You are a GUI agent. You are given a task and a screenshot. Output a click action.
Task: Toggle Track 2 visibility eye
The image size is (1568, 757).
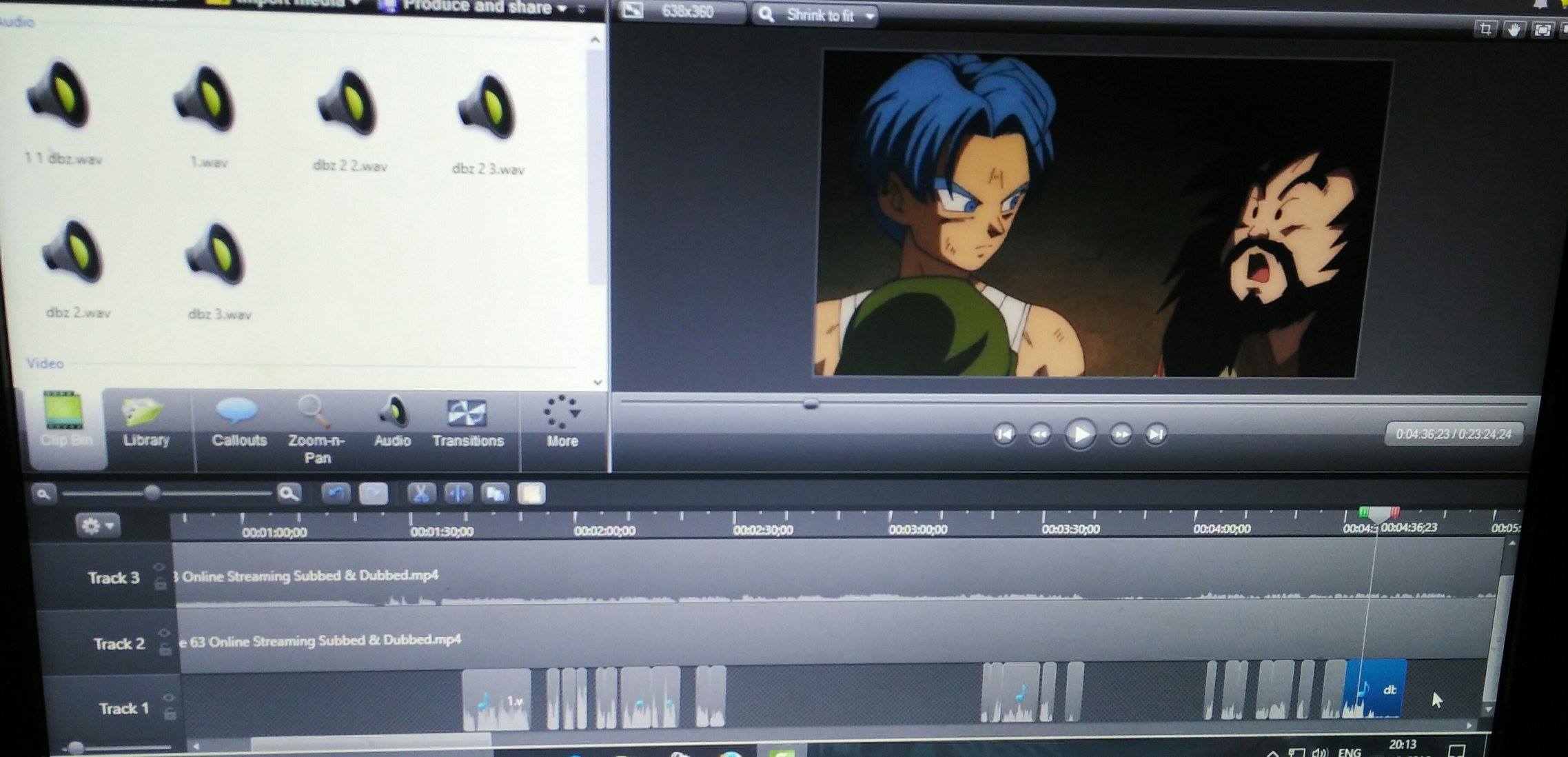click(x=164, y=633)
